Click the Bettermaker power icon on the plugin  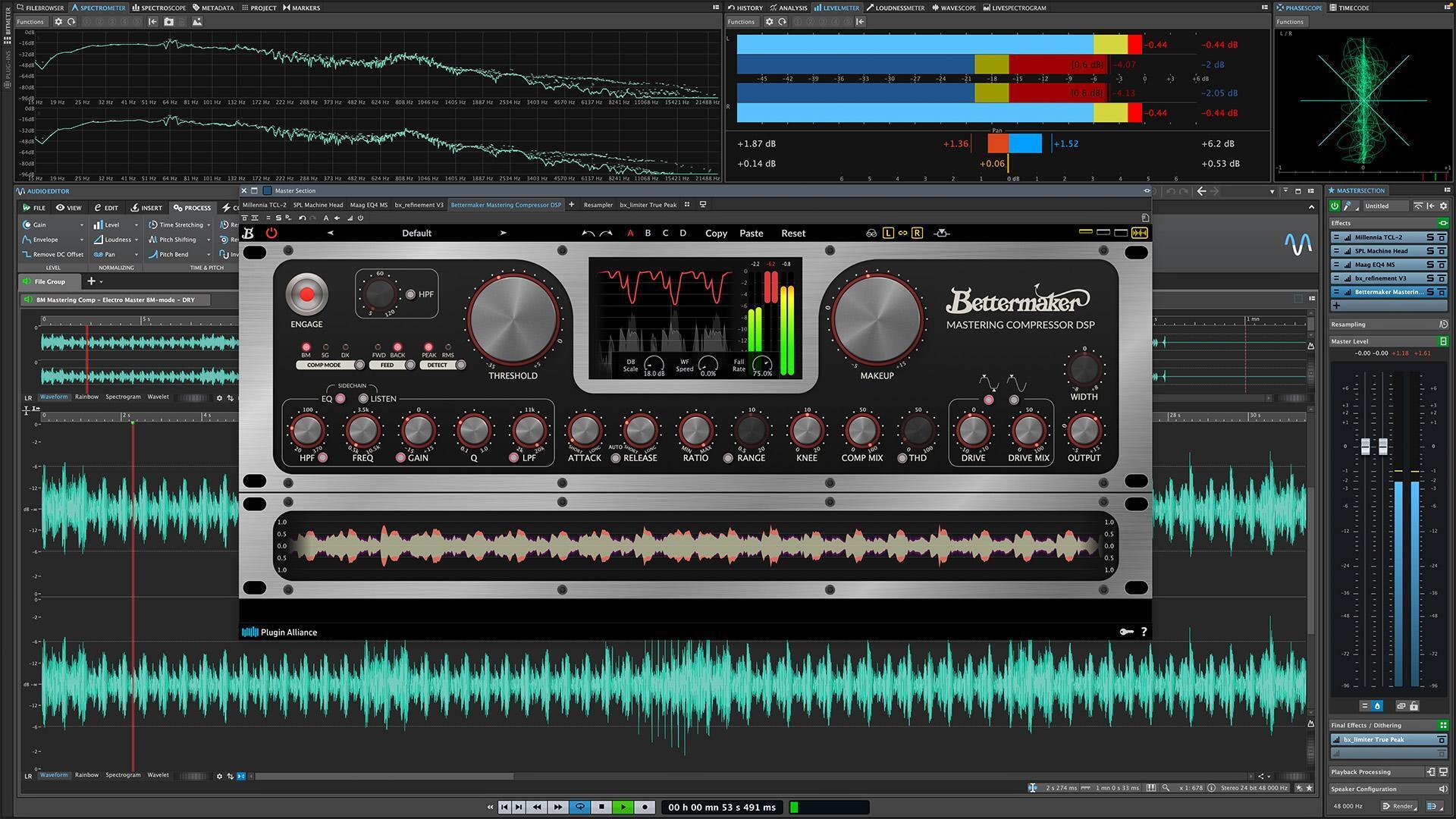pos(271,233)
